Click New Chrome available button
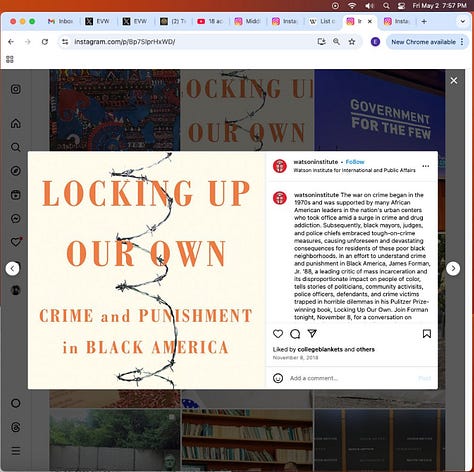The height and width of the screenshot is (472, 474). [424, 42]
